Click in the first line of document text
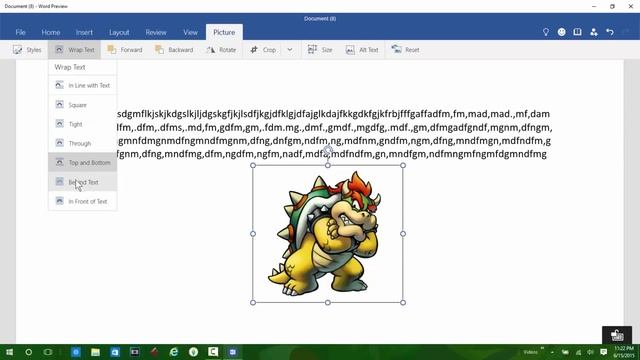The width and height of the screenshot is (640, 360). pos(333,114)
